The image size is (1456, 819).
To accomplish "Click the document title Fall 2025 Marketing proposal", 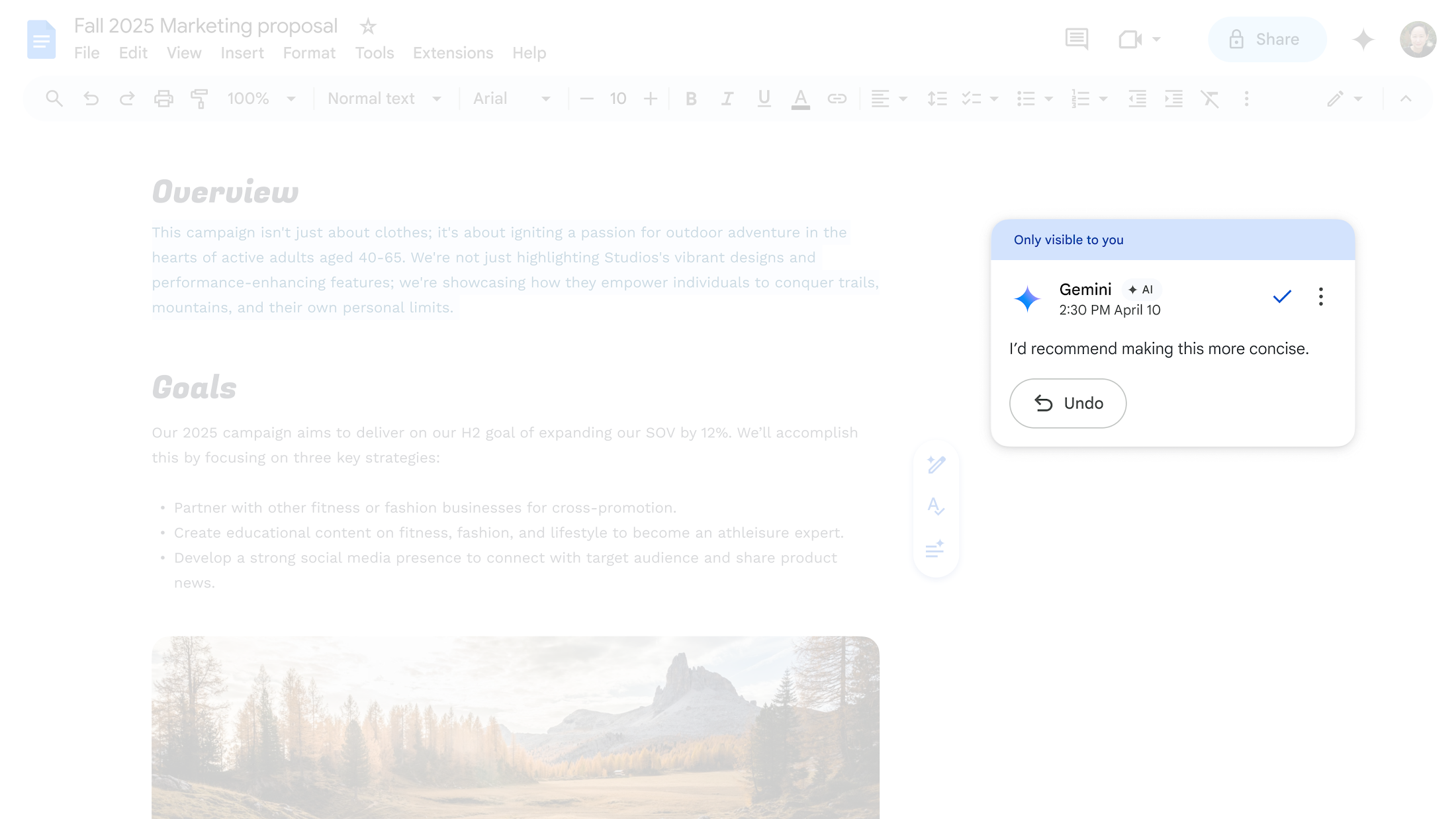I will coord(206,26).
